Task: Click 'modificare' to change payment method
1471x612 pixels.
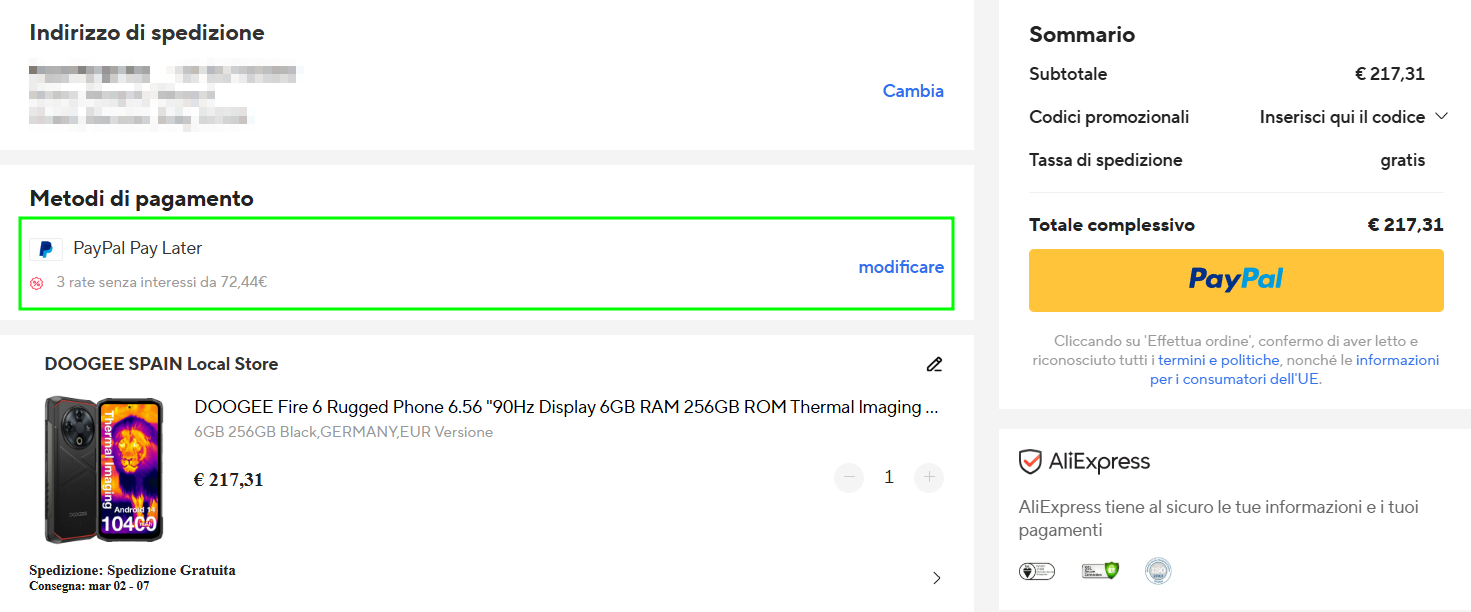Action: tap(900, 267)
